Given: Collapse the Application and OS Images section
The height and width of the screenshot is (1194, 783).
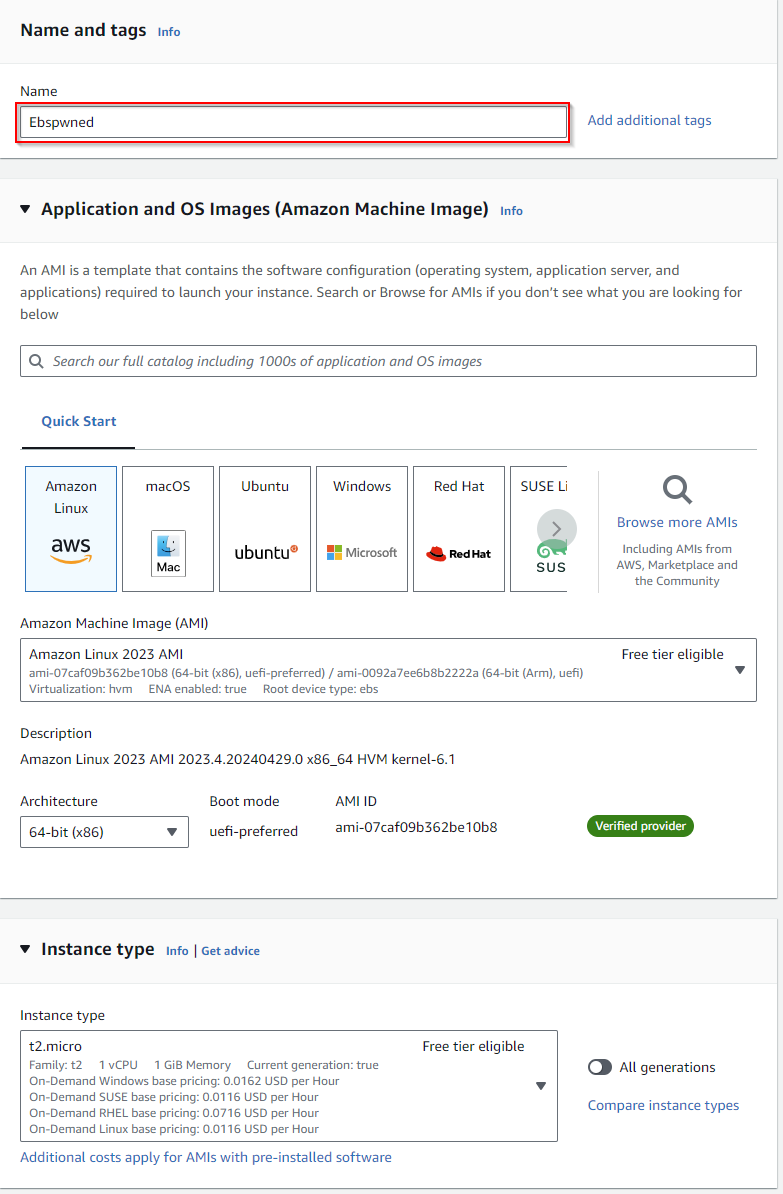Looking at the screenshot, I should point(26,210).
